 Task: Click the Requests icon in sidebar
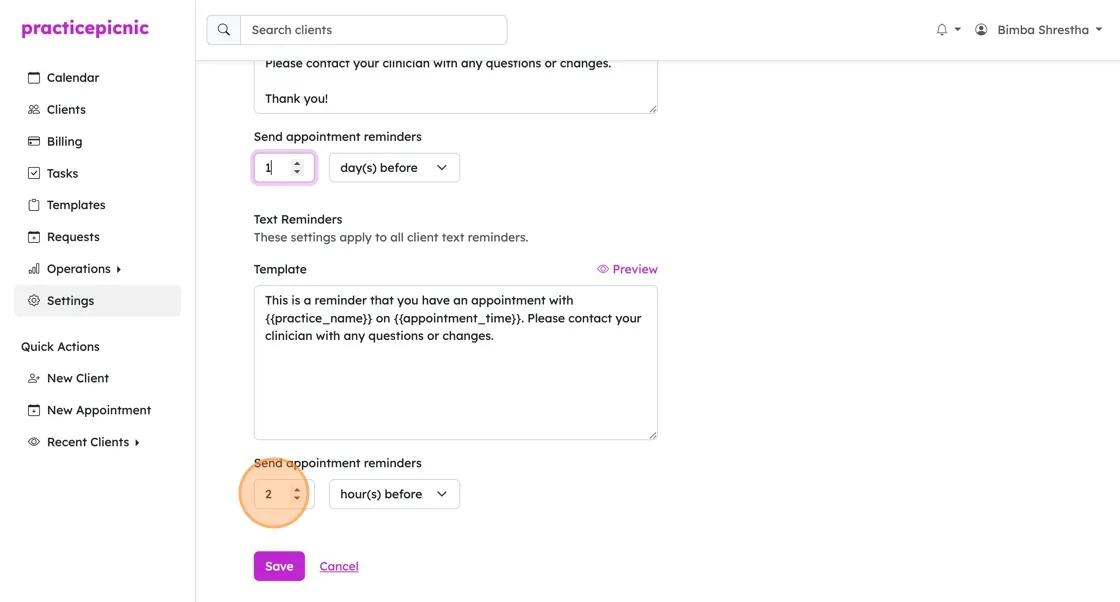34,237
